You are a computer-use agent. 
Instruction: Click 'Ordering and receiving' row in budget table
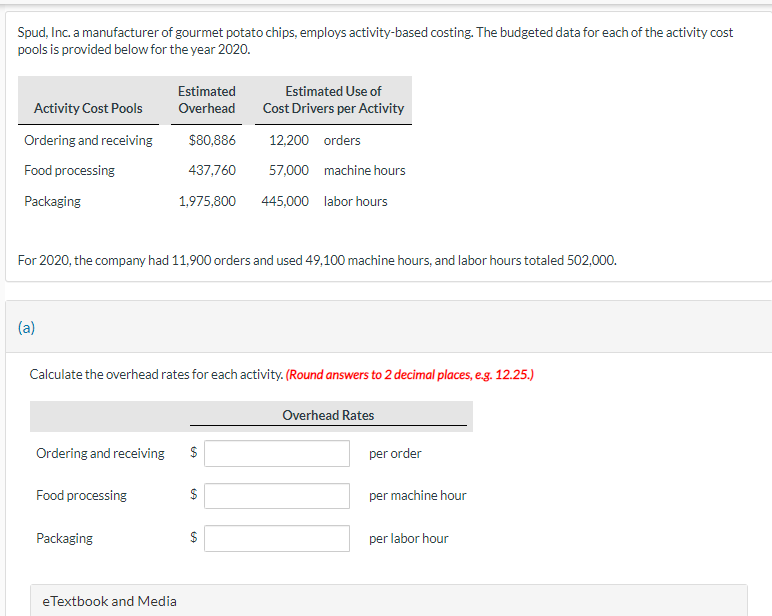(x=88, y=140)
